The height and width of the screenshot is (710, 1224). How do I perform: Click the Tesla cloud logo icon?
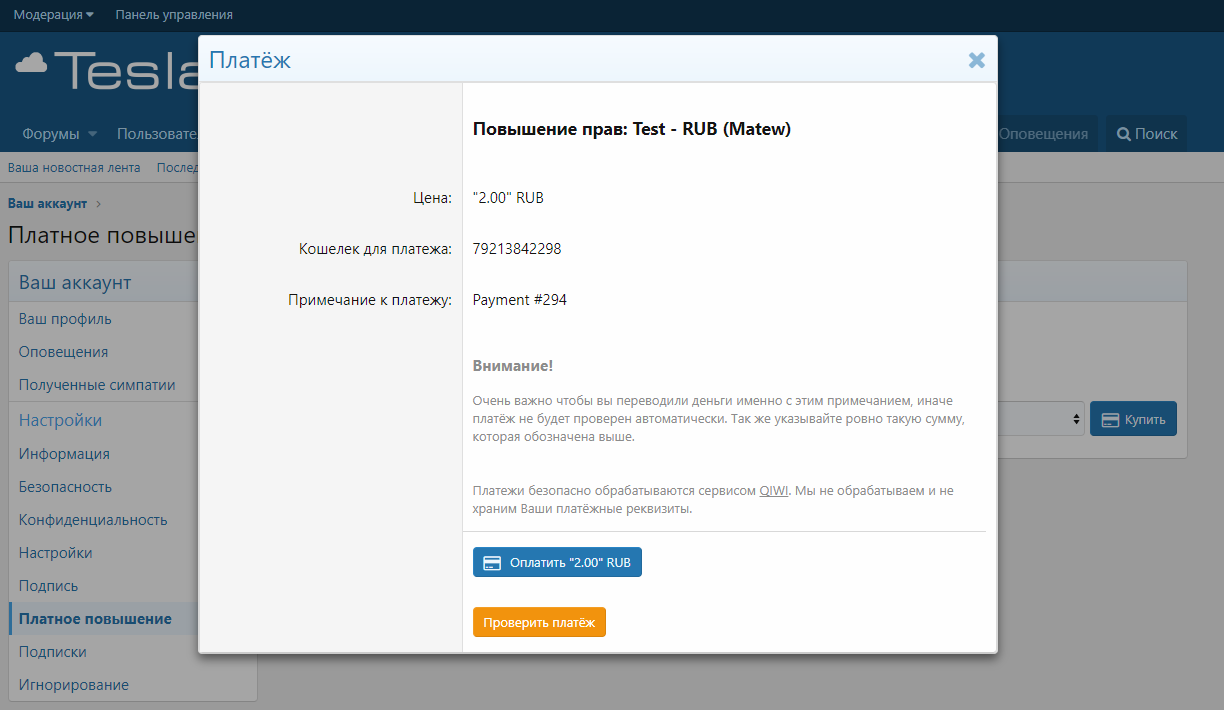31,64
